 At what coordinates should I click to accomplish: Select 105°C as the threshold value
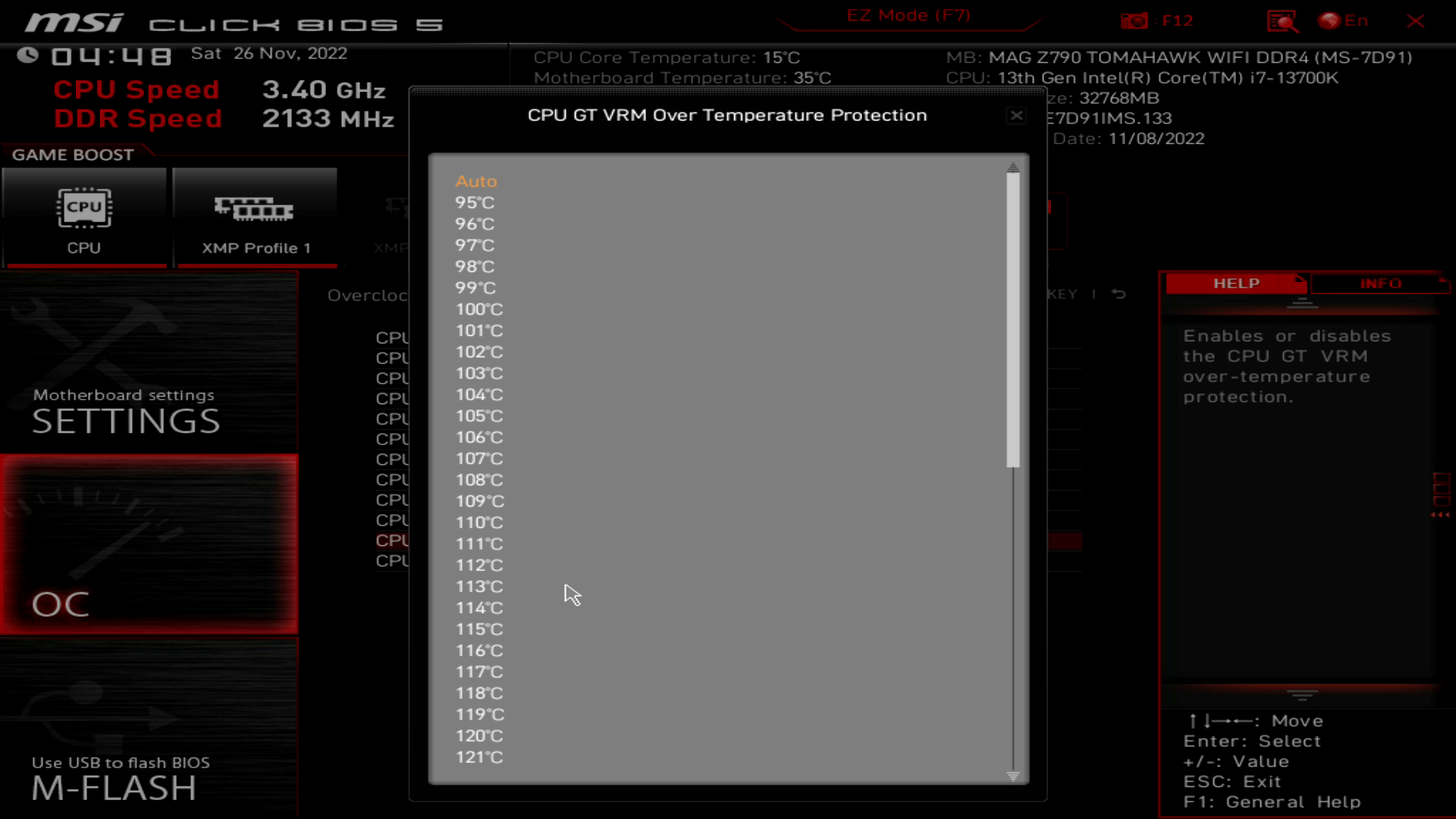click(x=479, y=415)
